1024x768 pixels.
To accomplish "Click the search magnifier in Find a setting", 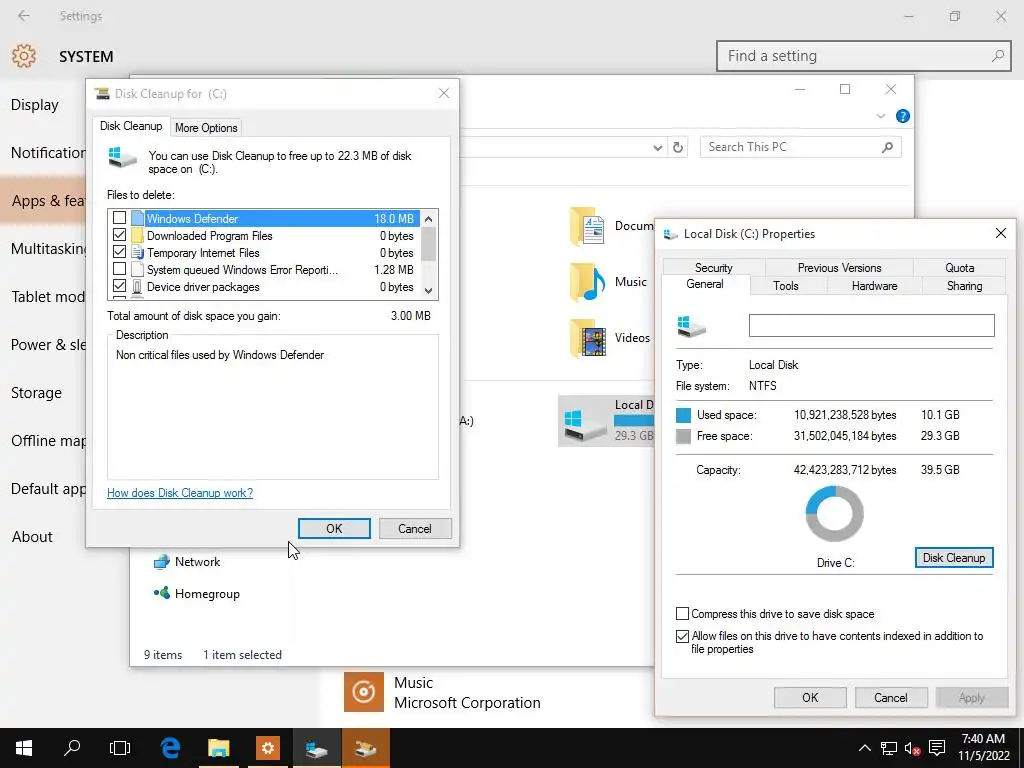I will tap(997, 56).
